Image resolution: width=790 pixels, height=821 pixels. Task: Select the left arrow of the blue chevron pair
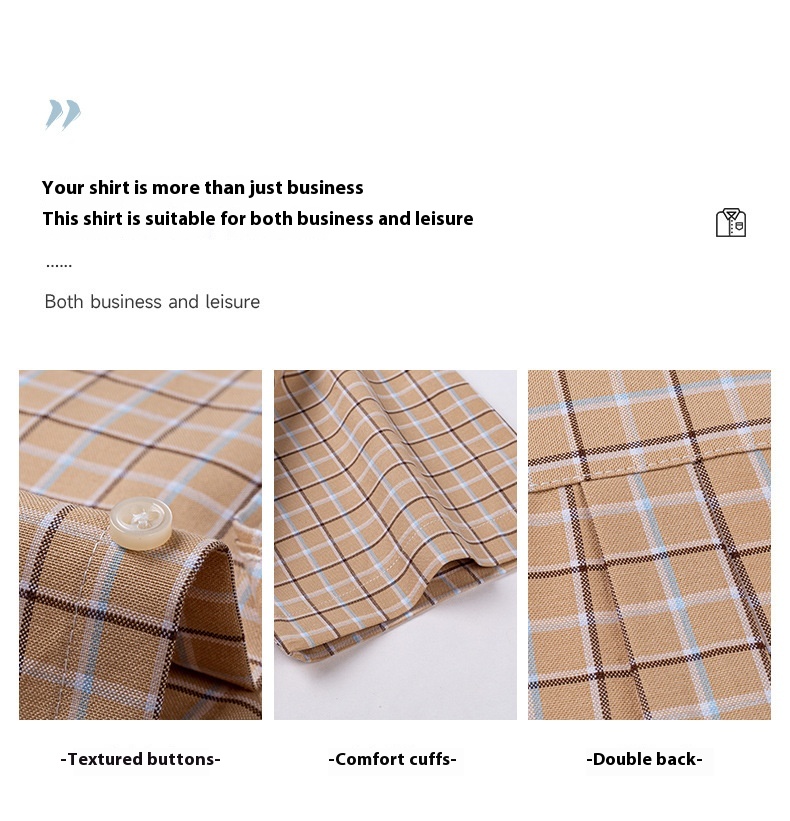[54, 114]
